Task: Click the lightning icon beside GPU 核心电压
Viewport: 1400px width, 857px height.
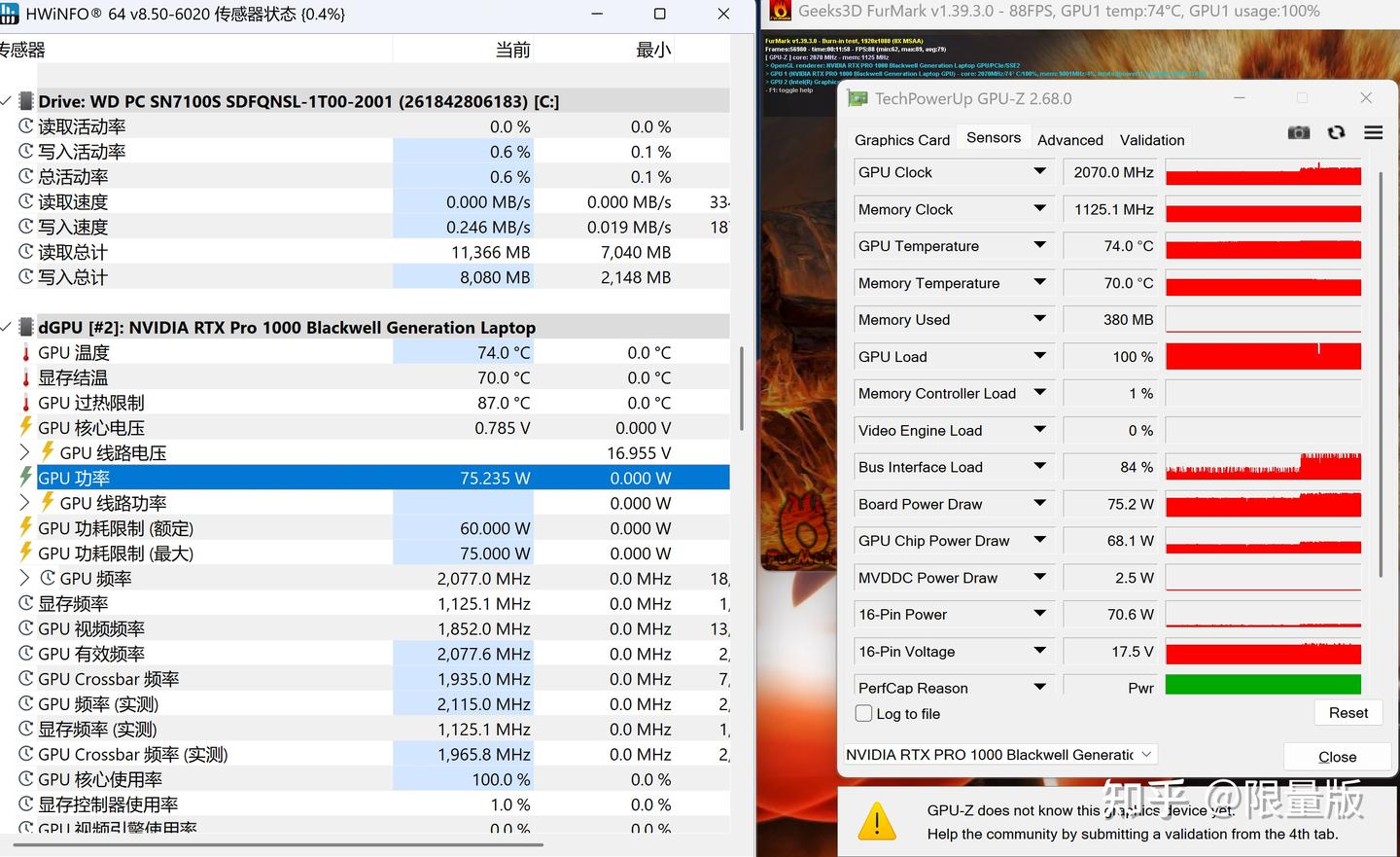Action: 26,427
